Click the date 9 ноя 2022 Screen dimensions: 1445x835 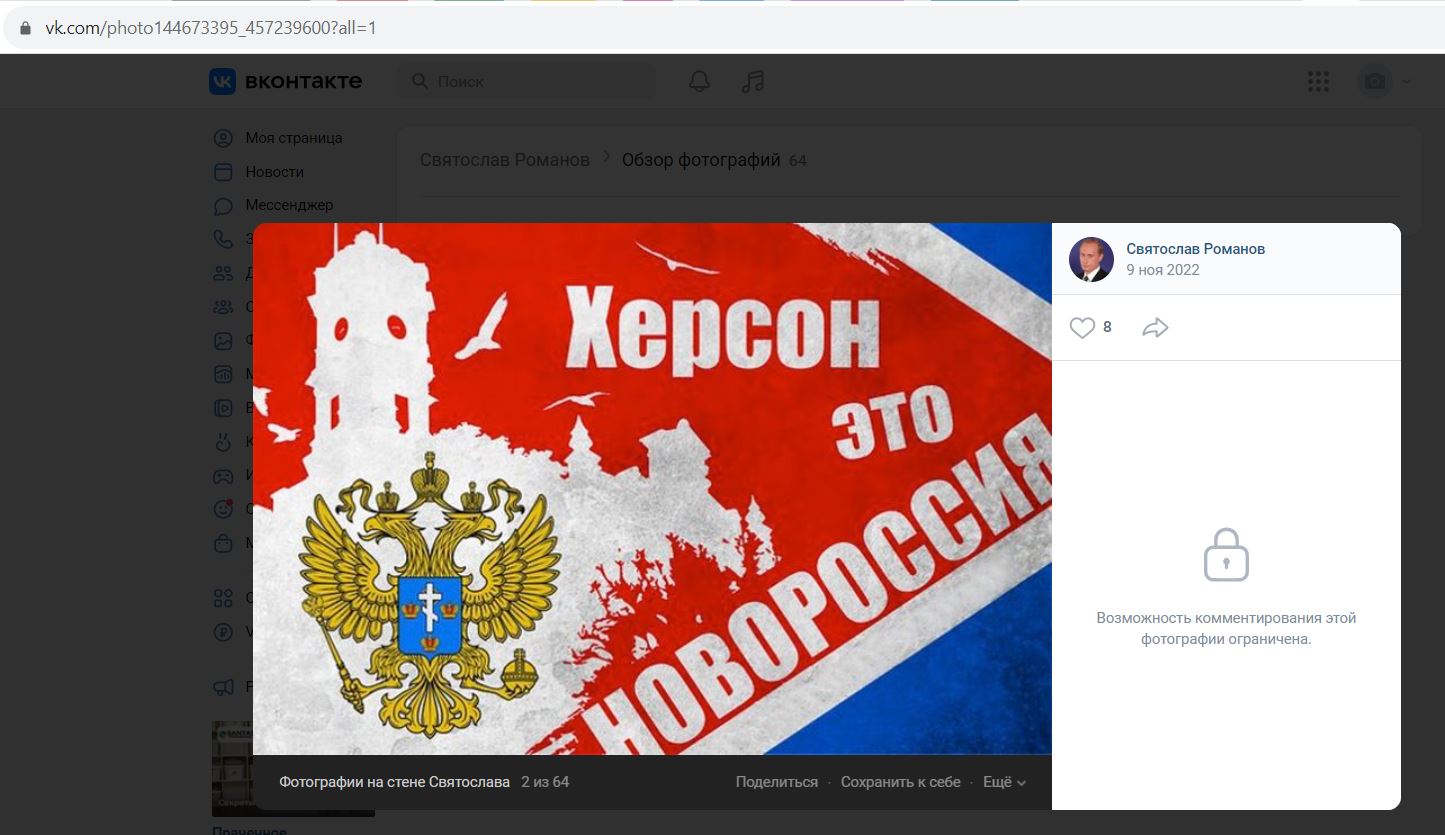pos(1162,270)
